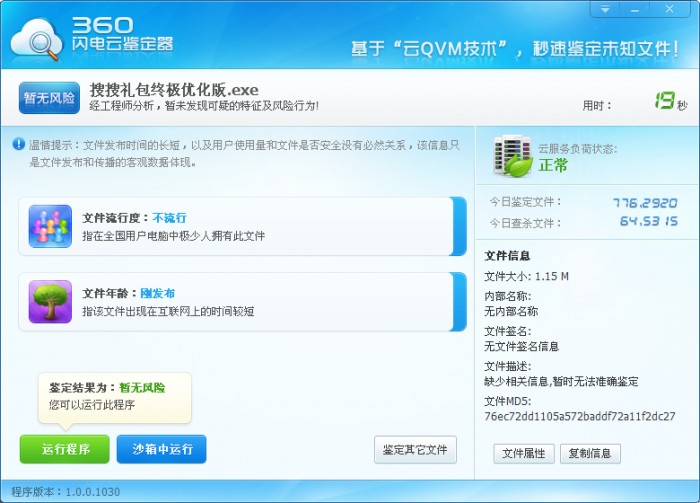This screenshot has height=503, width=700.
Task: Click the elapsed time 19 秒 display
Action: point(671,101)
